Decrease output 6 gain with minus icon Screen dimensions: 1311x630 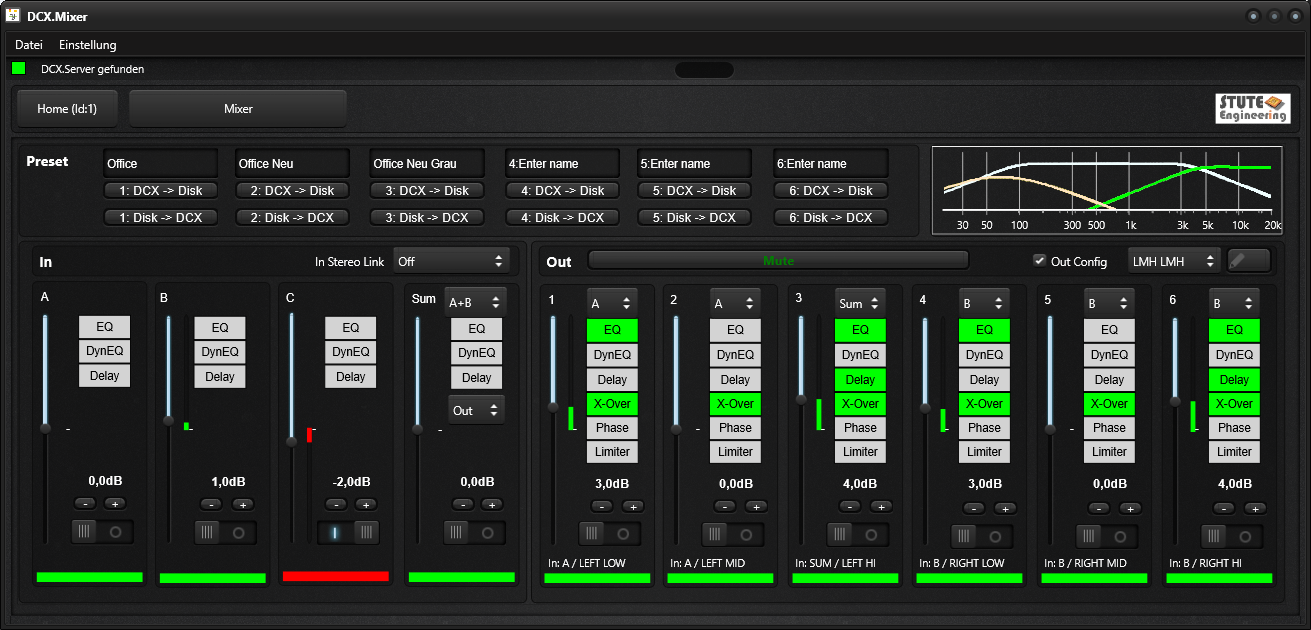1224,508
